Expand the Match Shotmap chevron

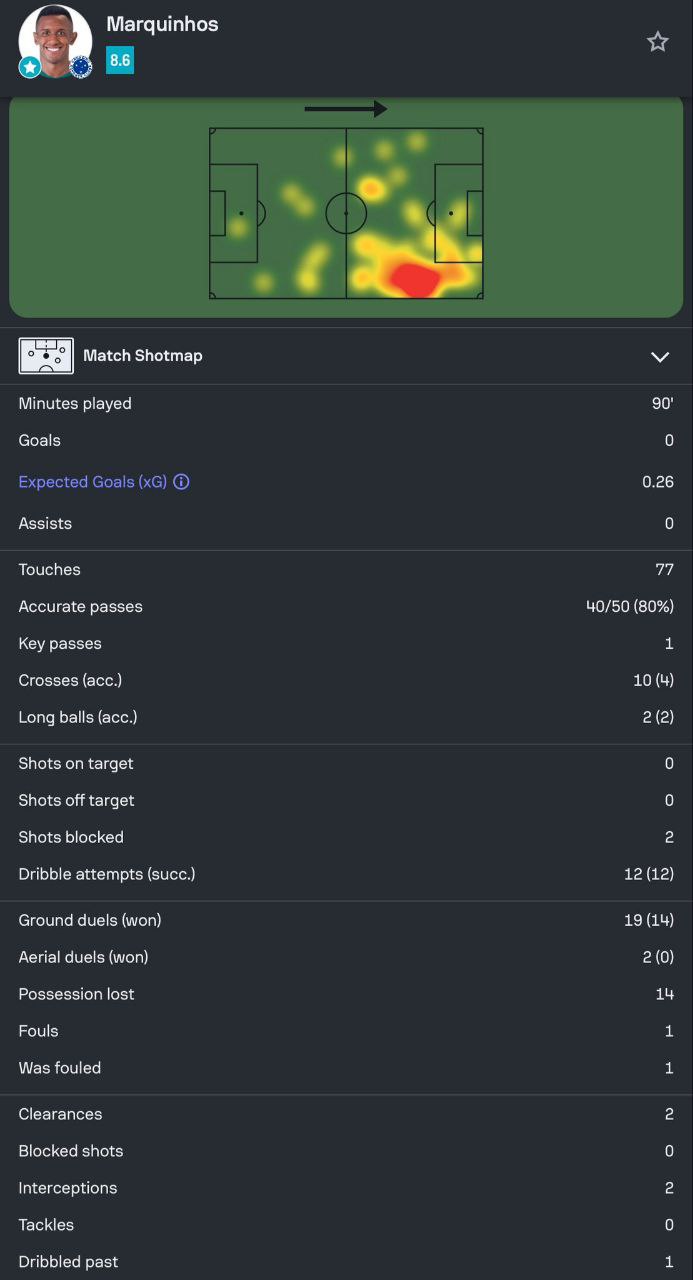click(659, 357)
